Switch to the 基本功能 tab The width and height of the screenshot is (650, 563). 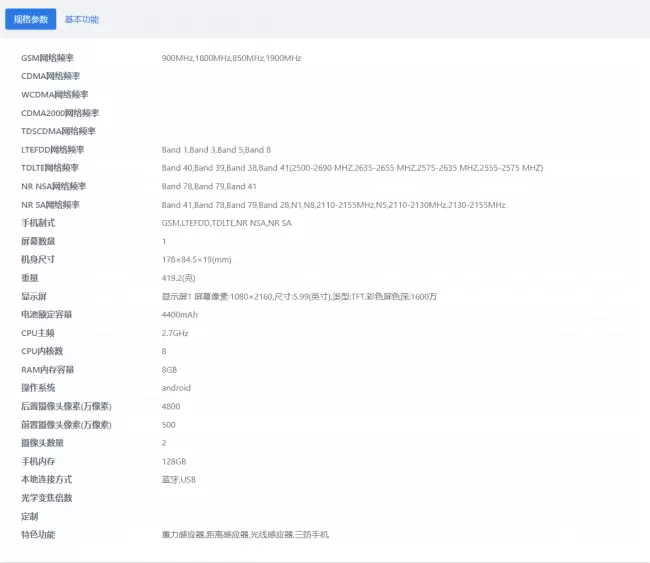82,19
